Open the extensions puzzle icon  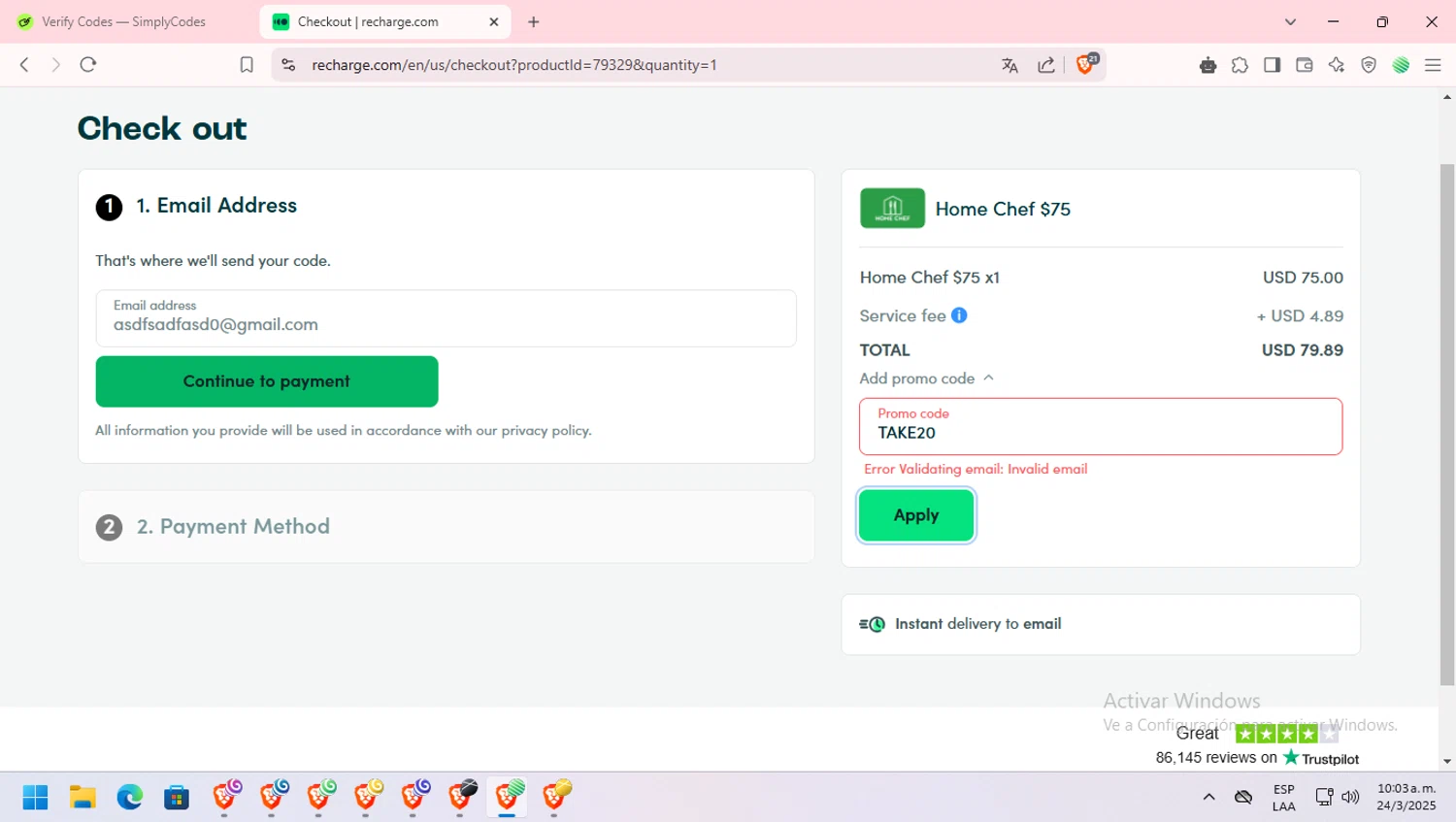(x=1240, y=65)
